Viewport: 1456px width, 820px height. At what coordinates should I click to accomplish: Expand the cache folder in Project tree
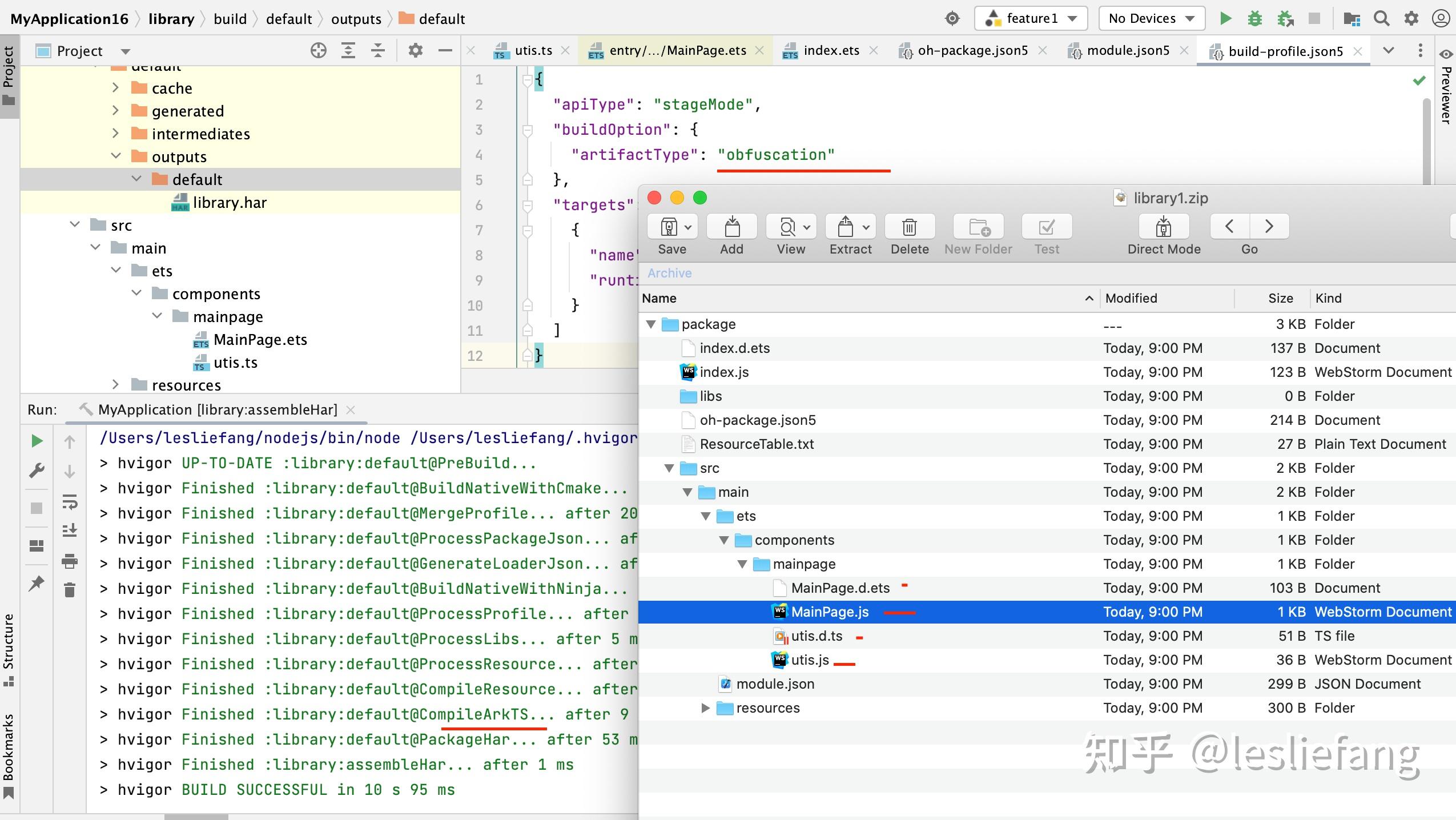click(x=115, y=87)
